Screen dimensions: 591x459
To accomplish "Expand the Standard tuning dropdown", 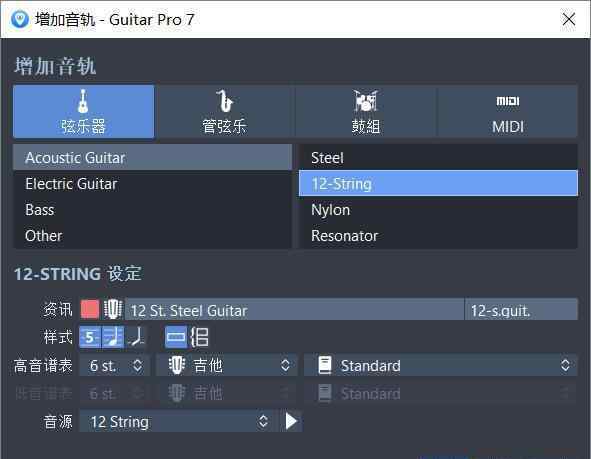I will [441, 366].
